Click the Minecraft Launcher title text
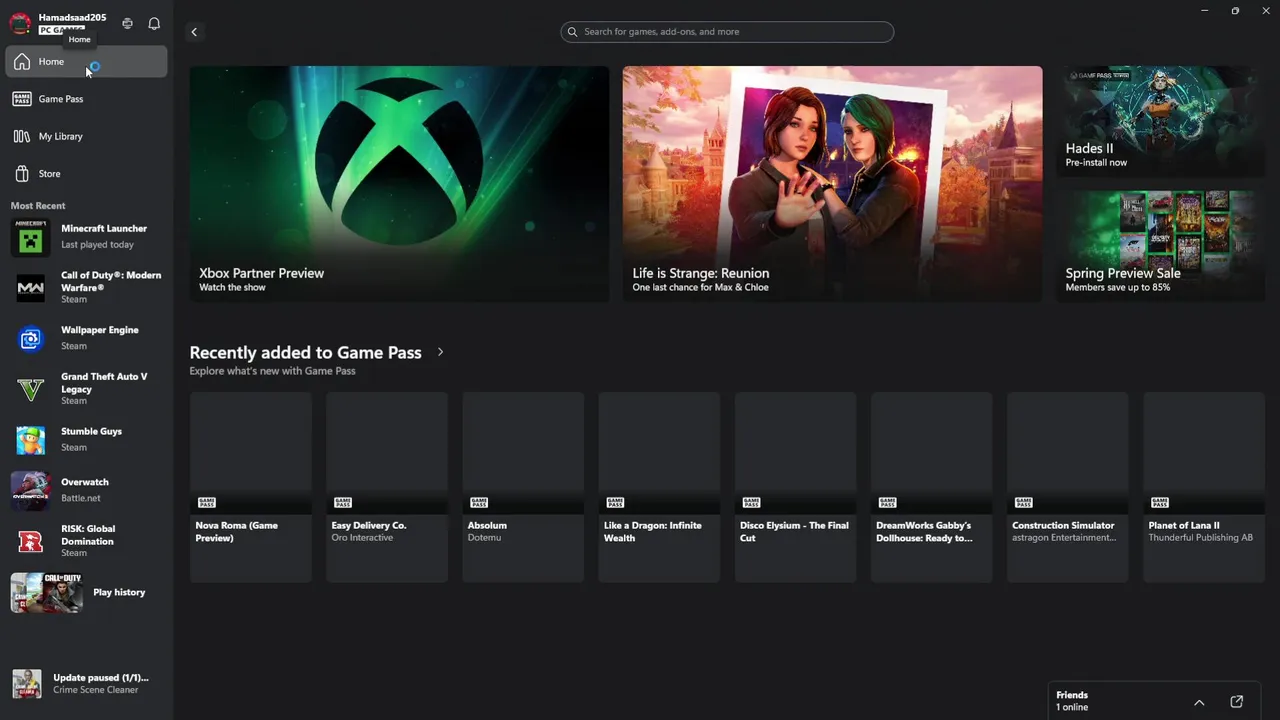Viewport: 1280px width, 720px height. (104, 229)
